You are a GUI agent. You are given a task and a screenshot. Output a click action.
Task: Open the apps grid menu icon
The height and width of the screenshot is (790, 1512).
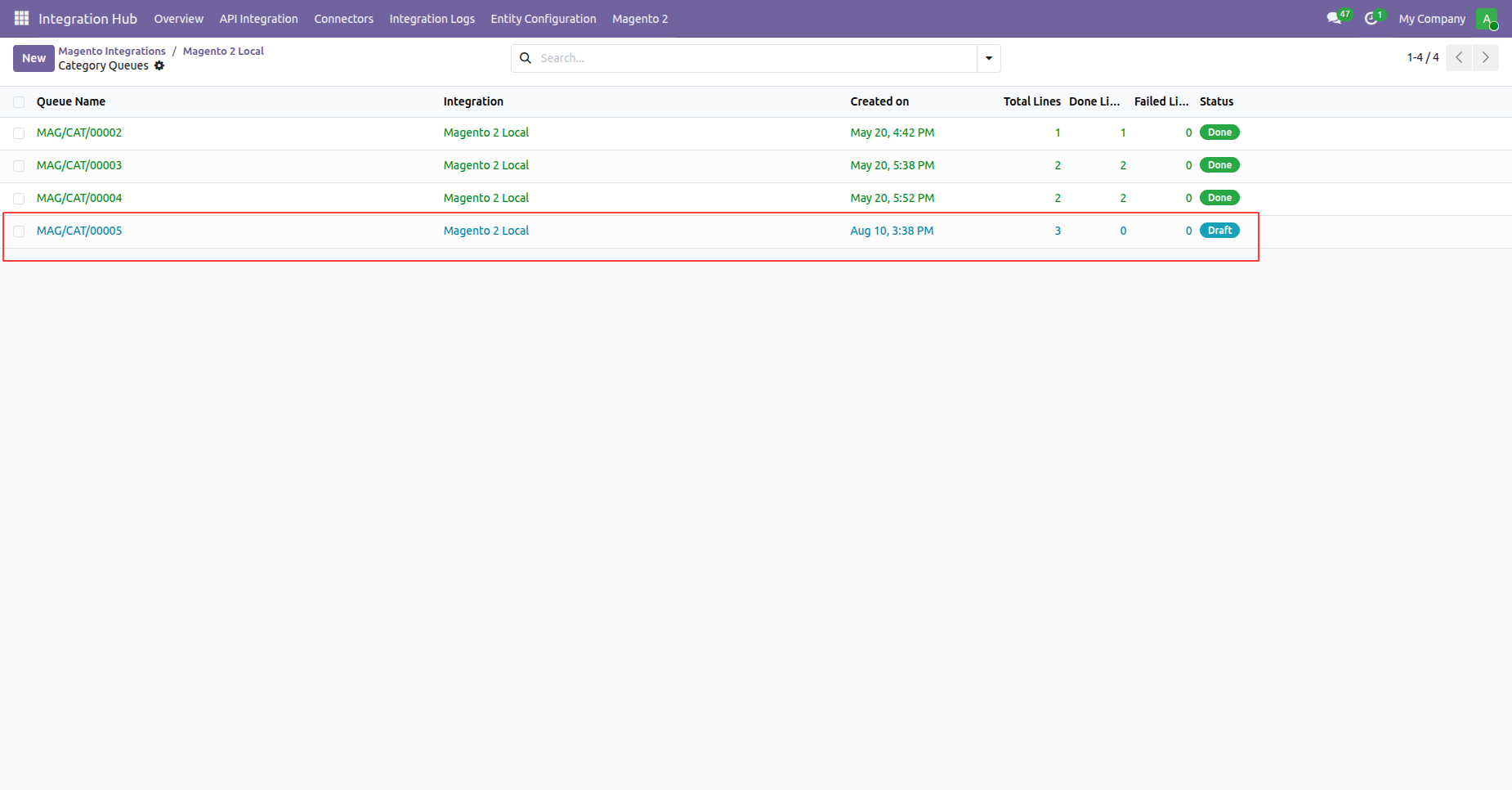coord(21,18)
